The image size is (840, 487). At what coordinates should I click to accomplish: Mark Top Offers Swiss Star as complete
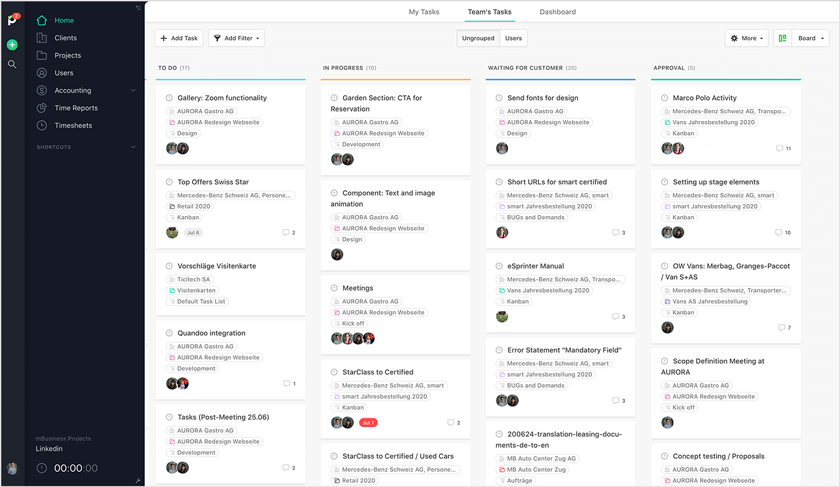coord(169,182)
